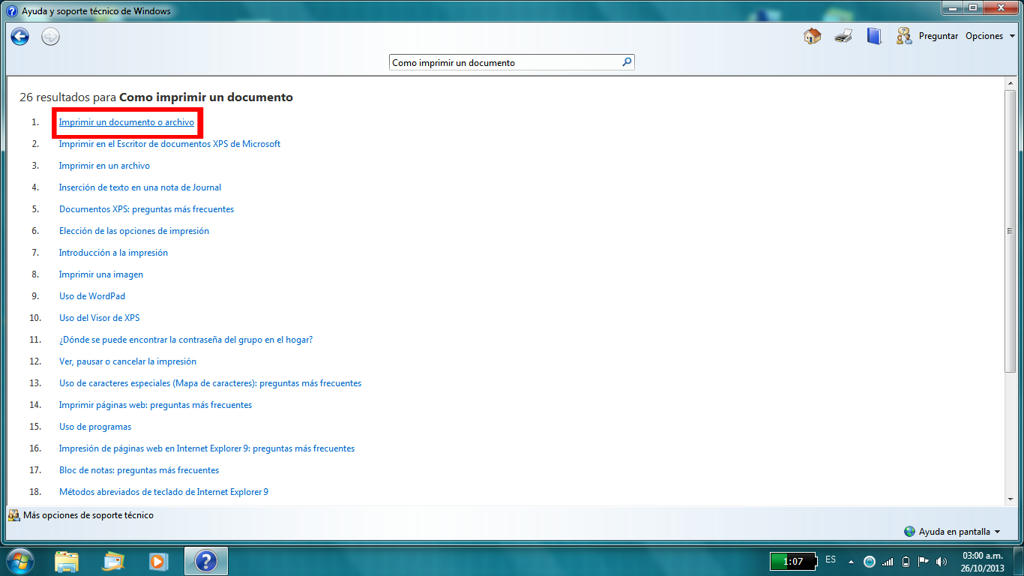Click the results vertical scrollbar thumb
1024x576 pixels.
(x=1010, y=231)
